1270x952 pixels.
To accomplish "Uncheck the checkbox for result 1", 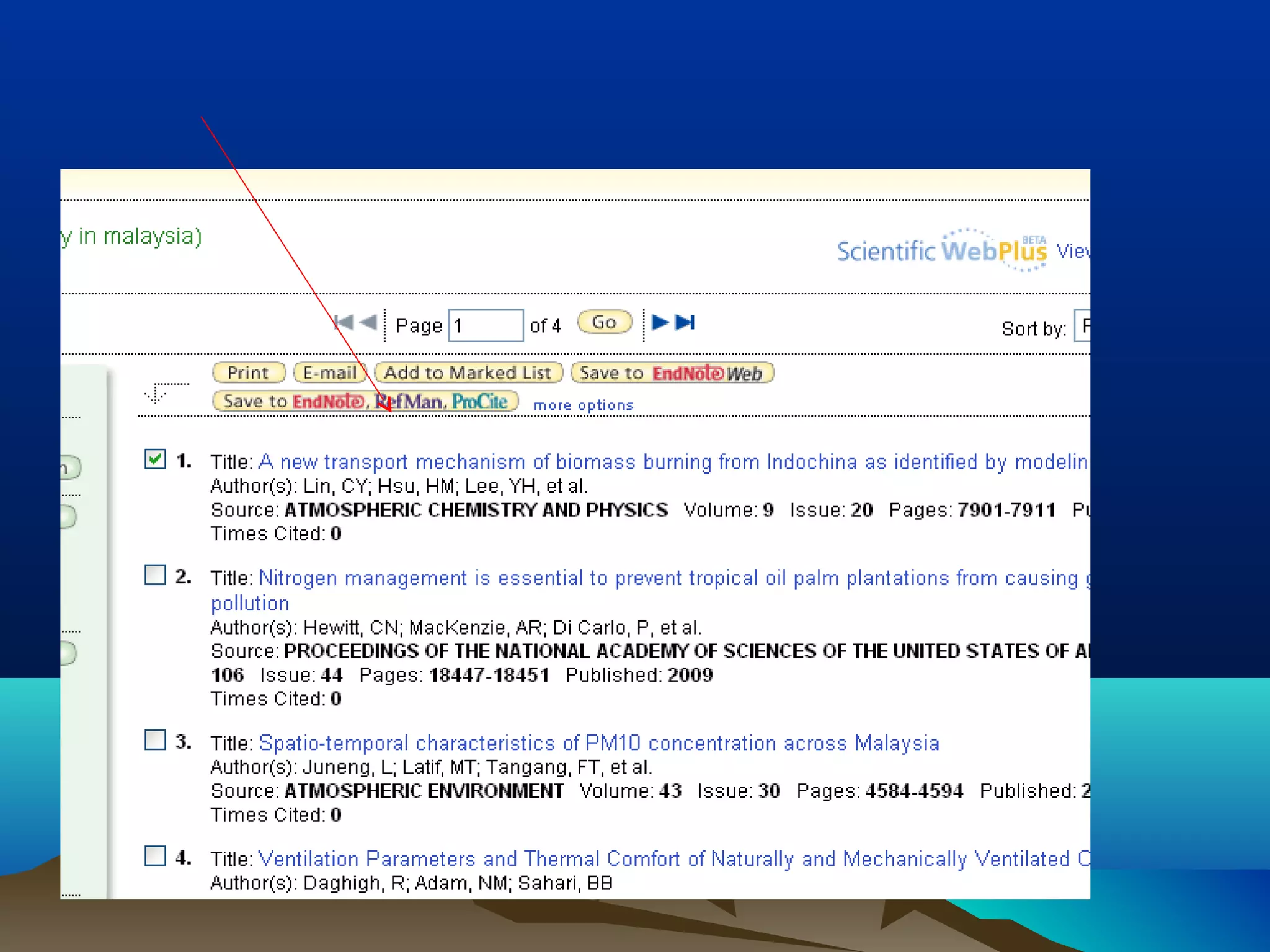I will tap(155, 459).
